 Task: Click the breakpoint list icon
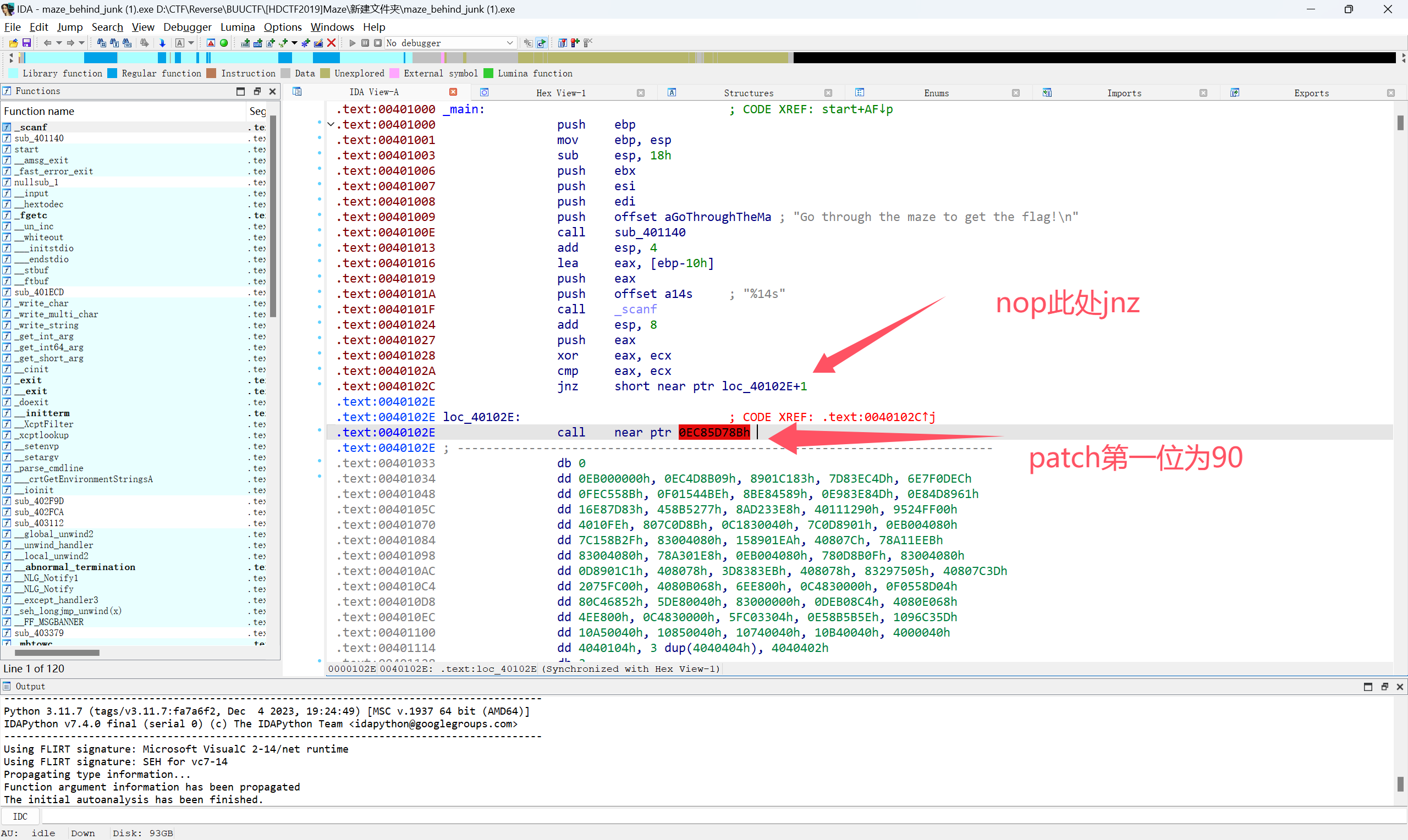(562, 42)
